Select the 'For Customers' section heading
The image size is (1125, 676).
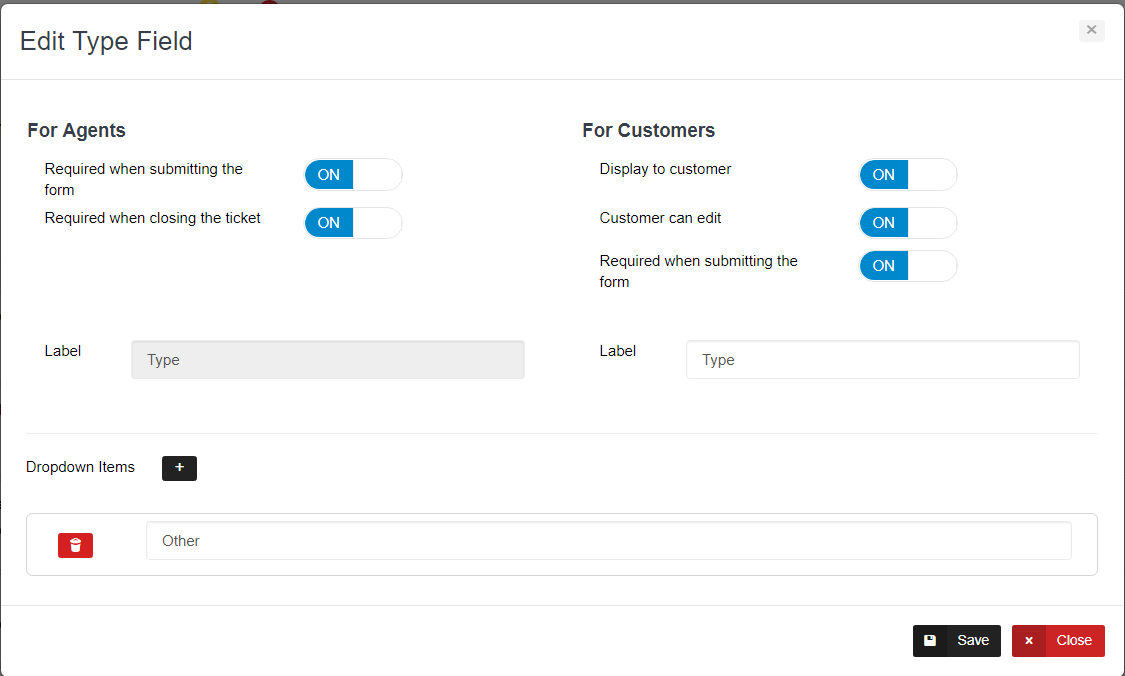[x=648, y=131]
